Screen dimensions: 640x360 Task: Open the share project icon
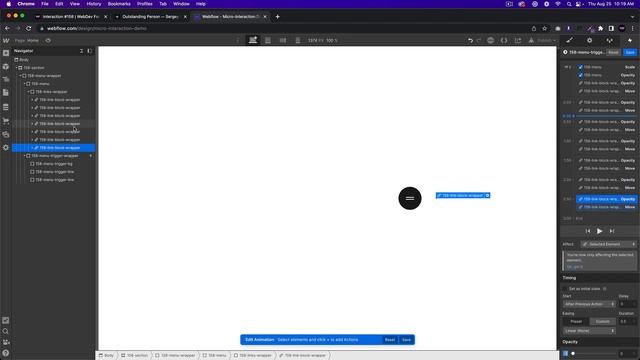point(518,40)
